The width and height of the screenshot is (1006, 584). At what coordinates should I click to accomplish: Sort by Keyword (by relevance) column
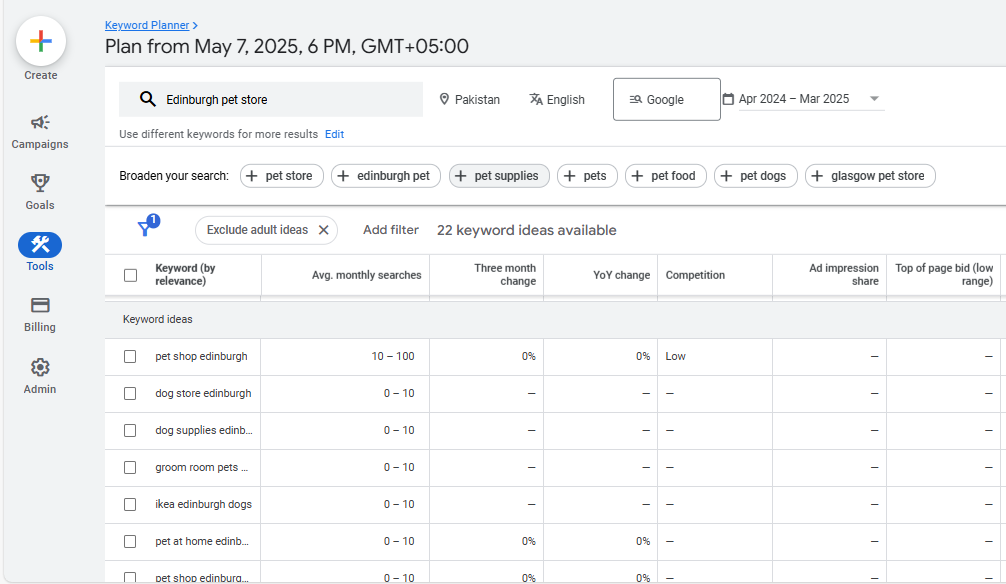185,275
